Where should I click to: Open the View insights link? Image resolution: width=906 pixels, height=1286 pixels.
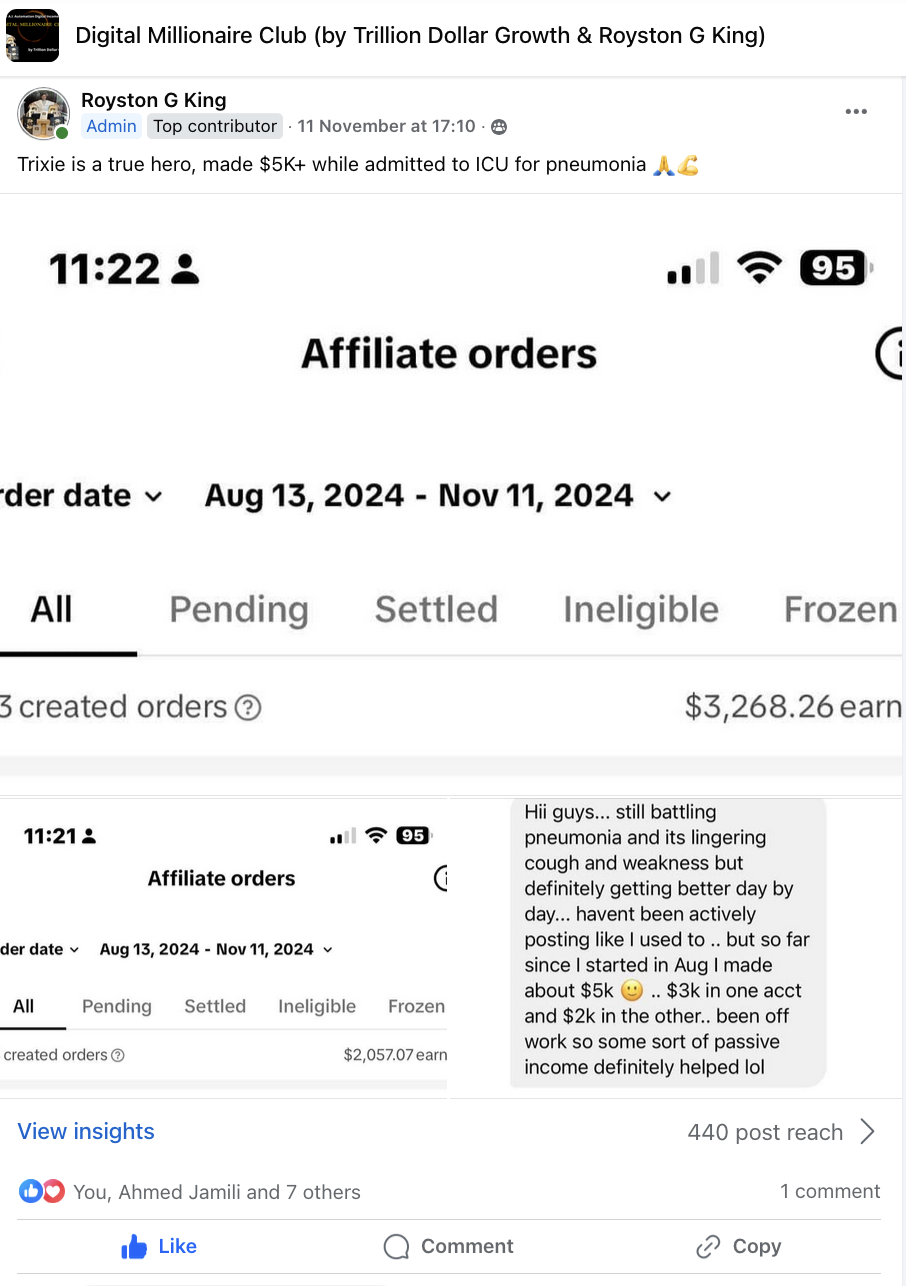tap(86, 1132)
